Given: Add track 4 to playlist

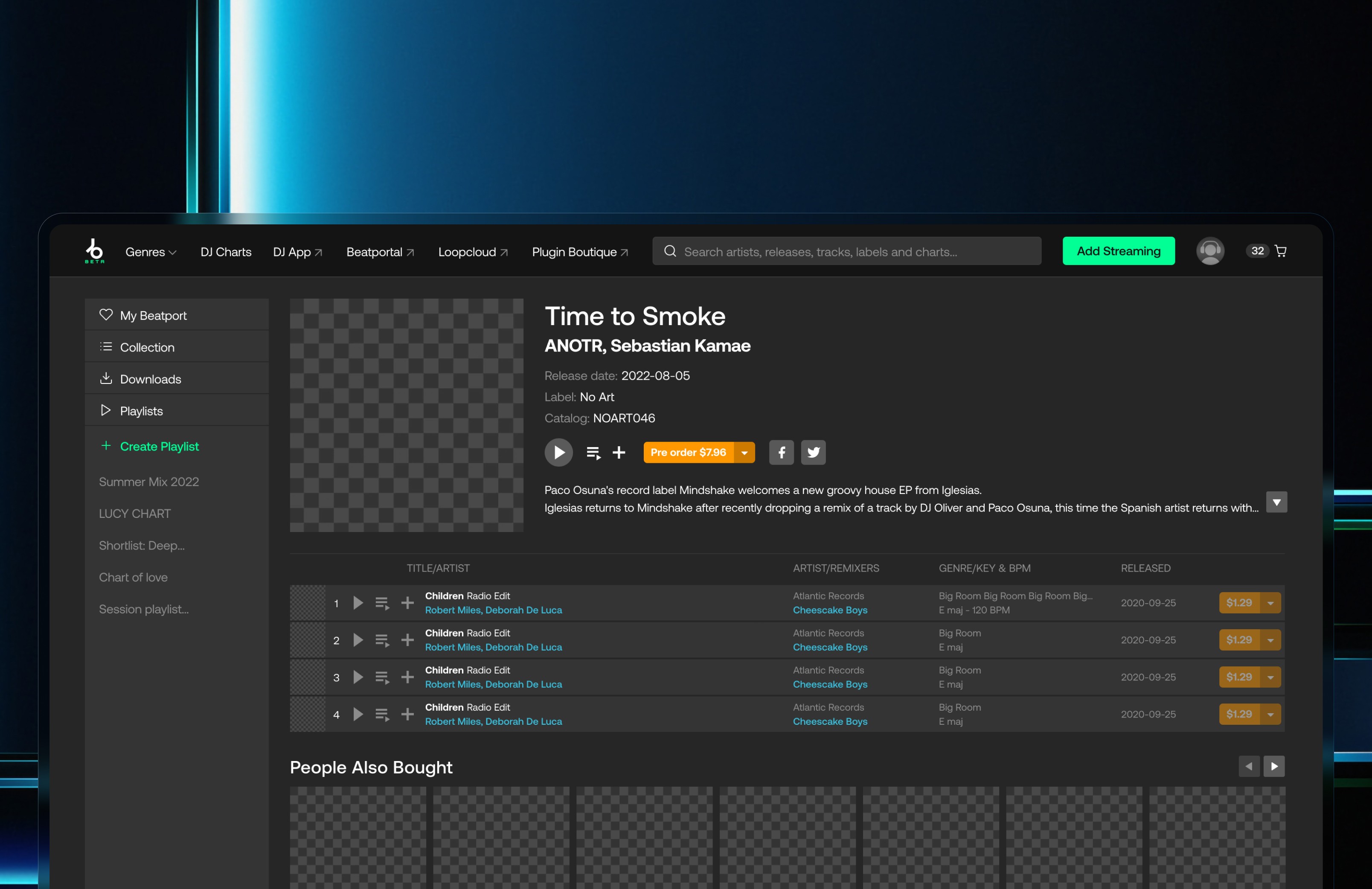Looking at the screenshot, I should (407, 714).
